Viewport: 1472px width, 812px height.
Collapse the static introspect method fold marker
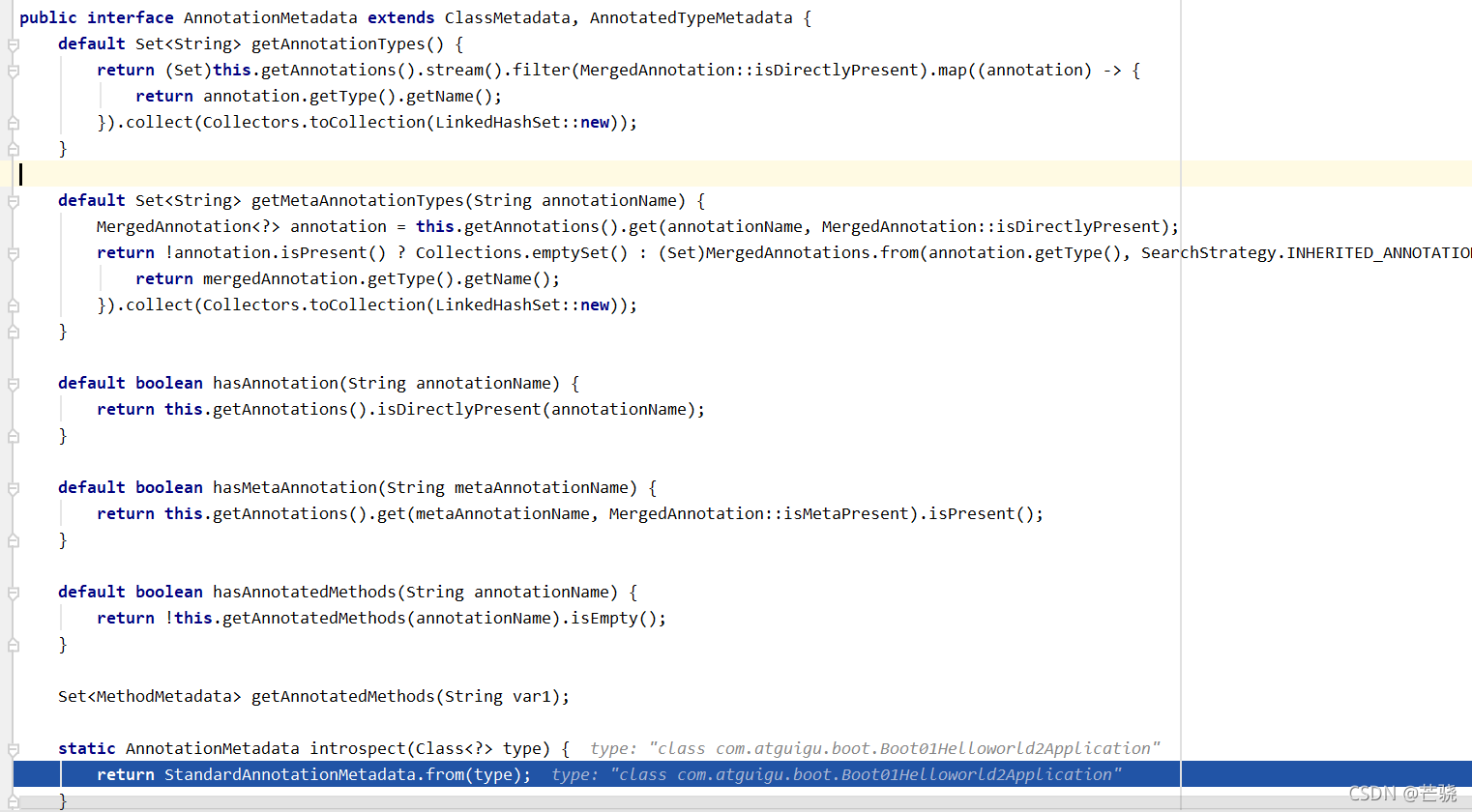click(14, 749)
